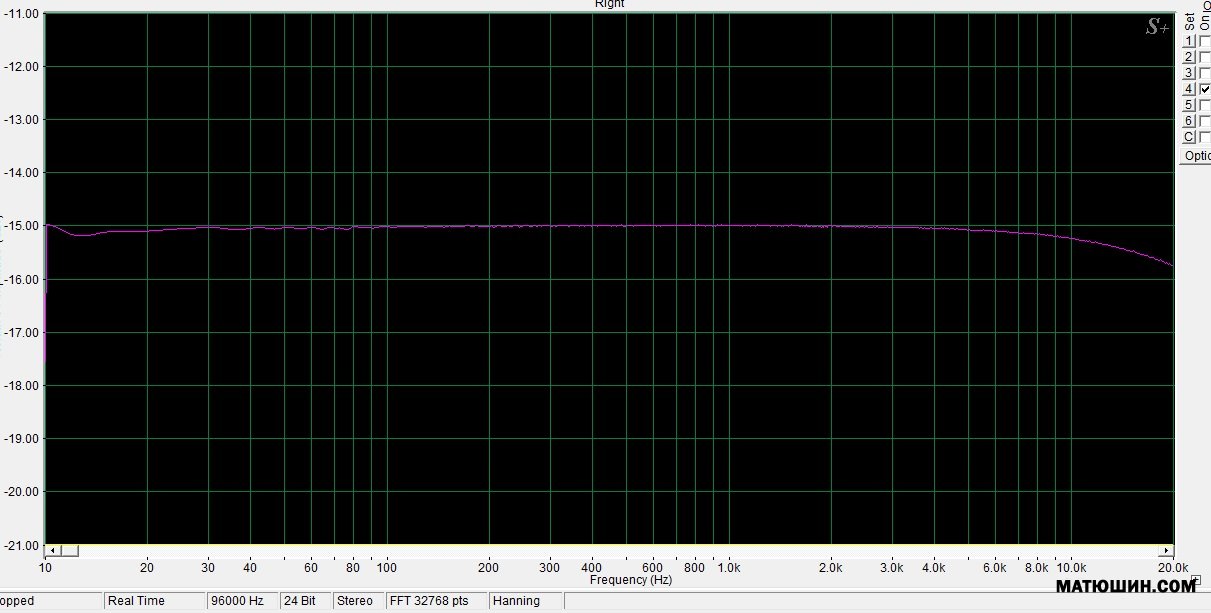1211x613 pixels.
Task: Enable overlay 6 On checkbox
Action: (x=1205, y=121)
